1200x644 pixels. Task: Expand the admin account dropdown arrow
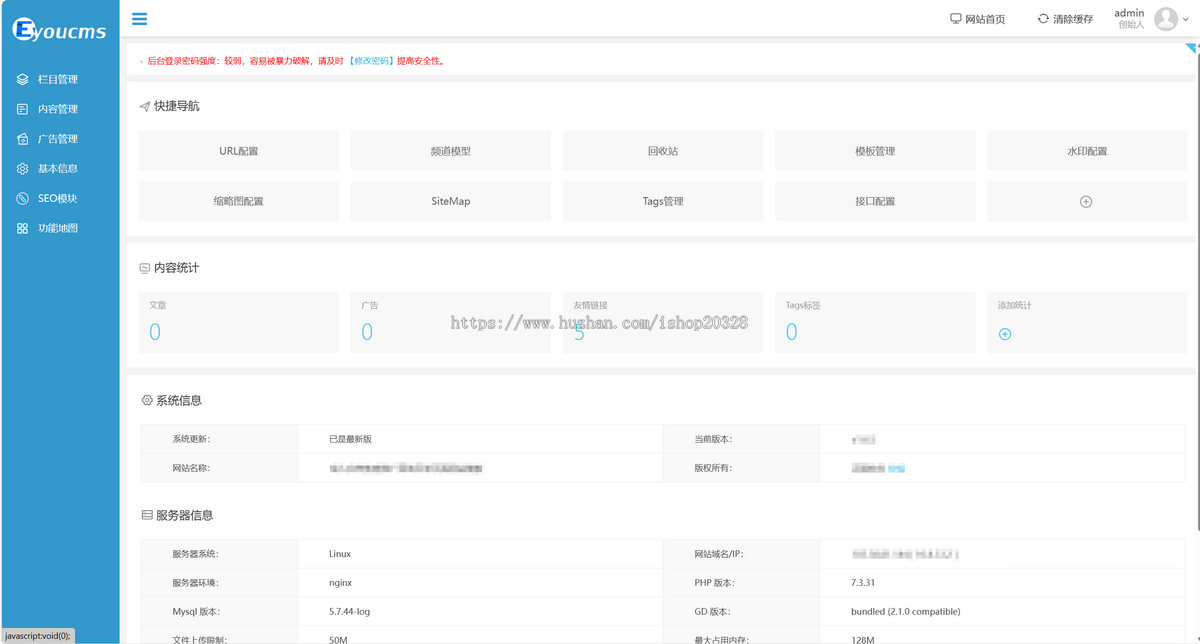1186,19
